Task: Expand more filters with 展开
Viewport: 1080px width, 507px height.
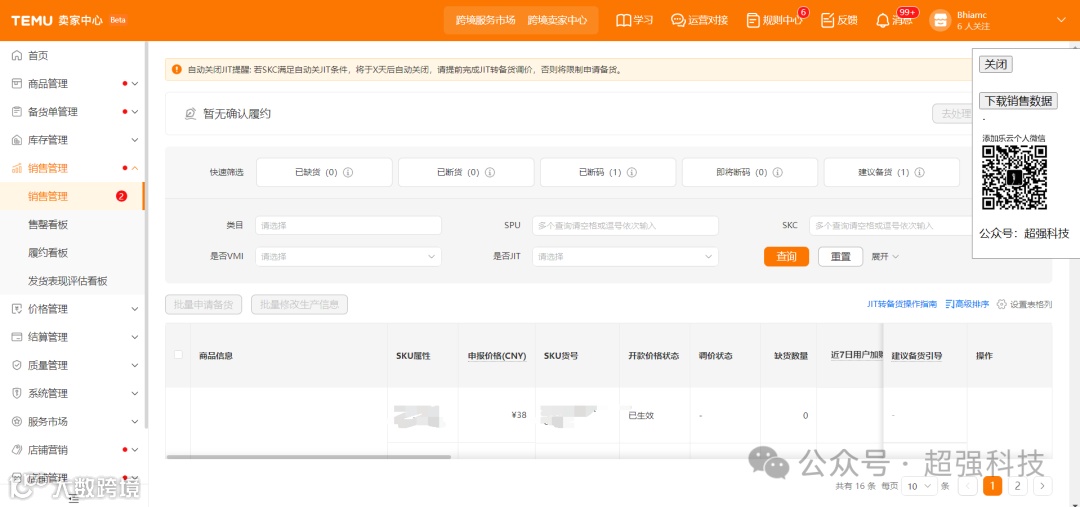Action: click(x=885, y=256)
